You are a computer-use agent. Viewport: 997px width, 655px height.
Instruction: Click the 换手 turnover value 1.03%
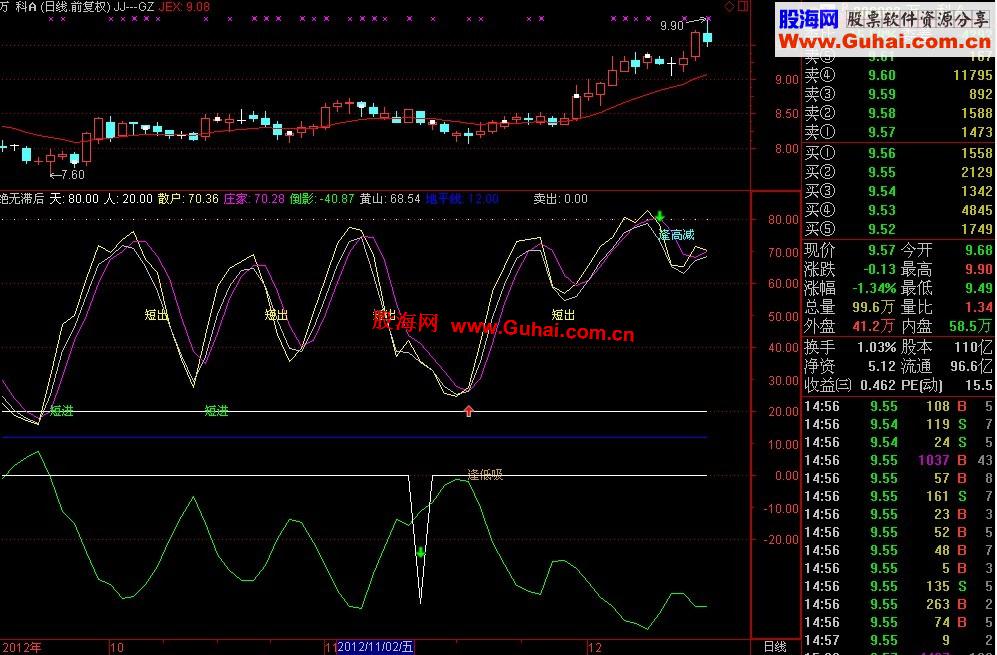coord(877,347)
